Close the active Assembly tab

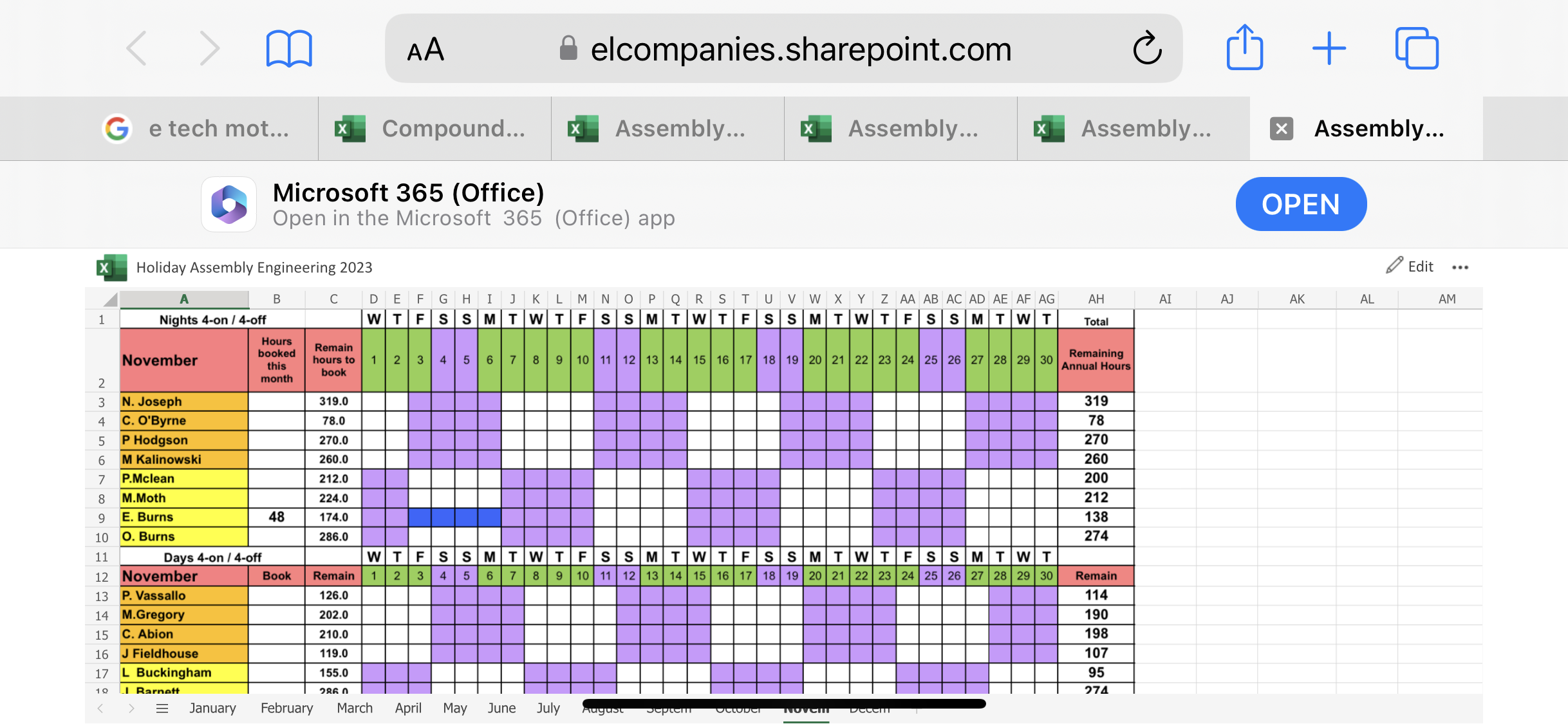1281,129
